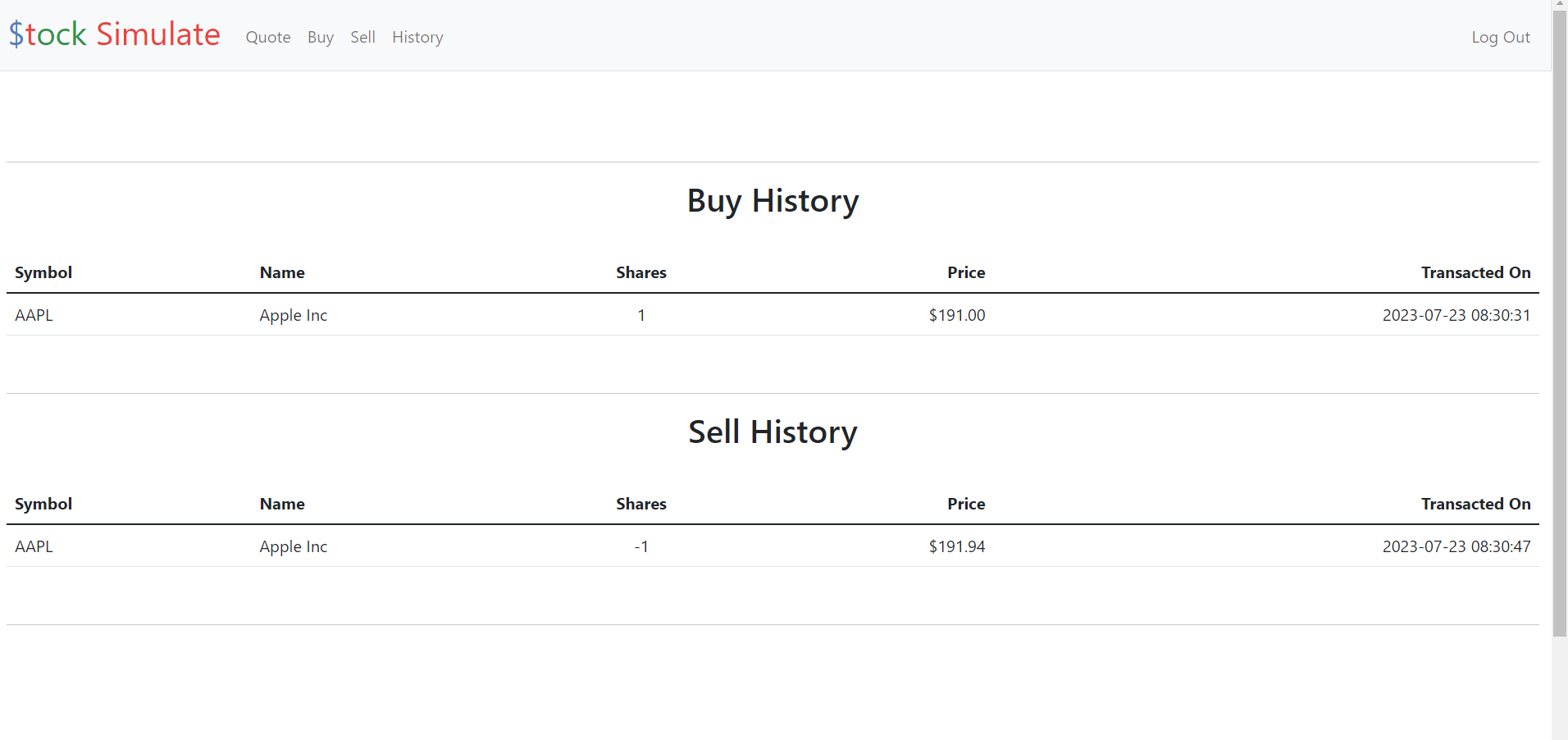Click the Buy History heading
1568x740 pixels.
773,201
